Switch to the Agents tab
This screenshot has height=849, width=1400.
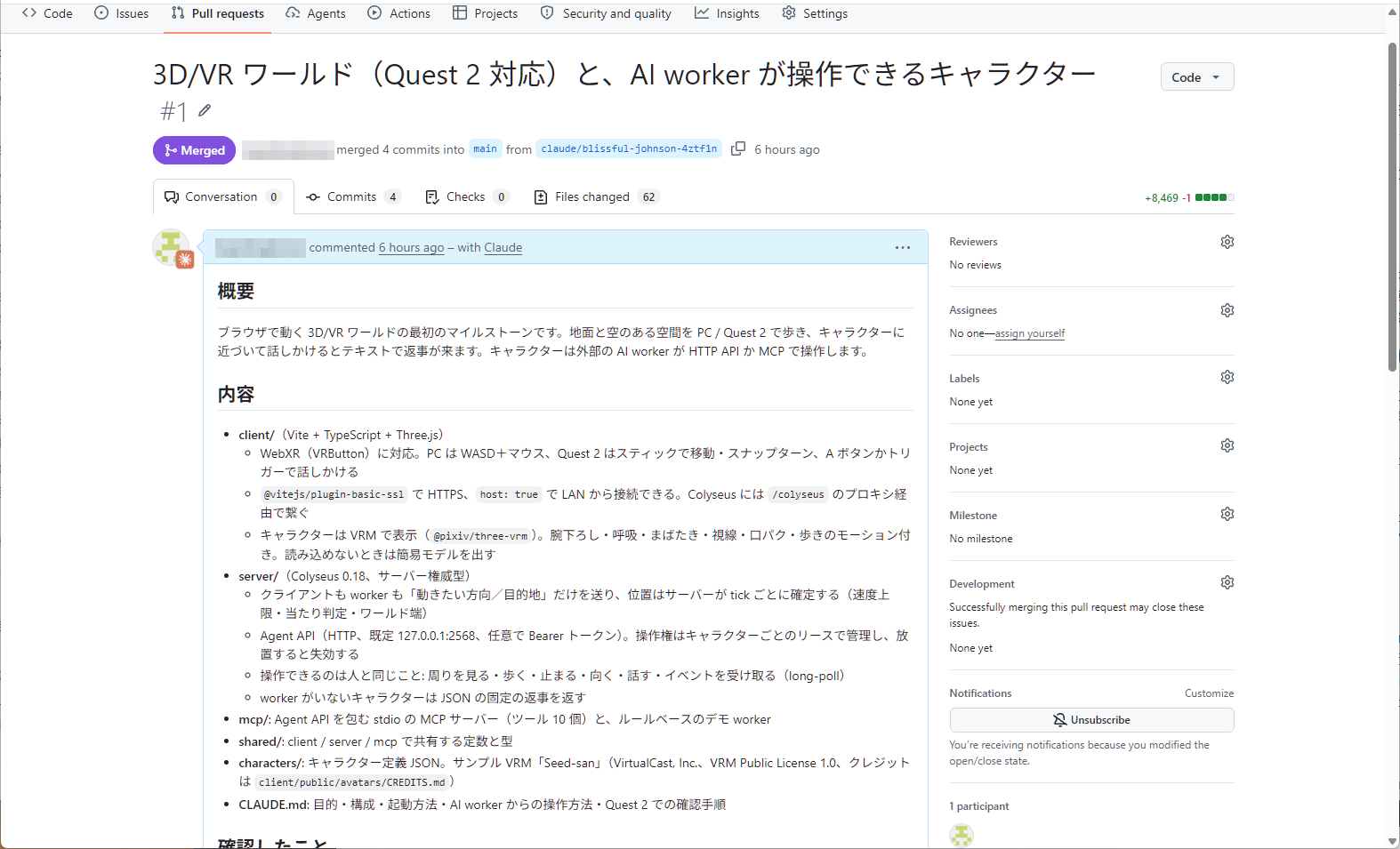point(316,13)
